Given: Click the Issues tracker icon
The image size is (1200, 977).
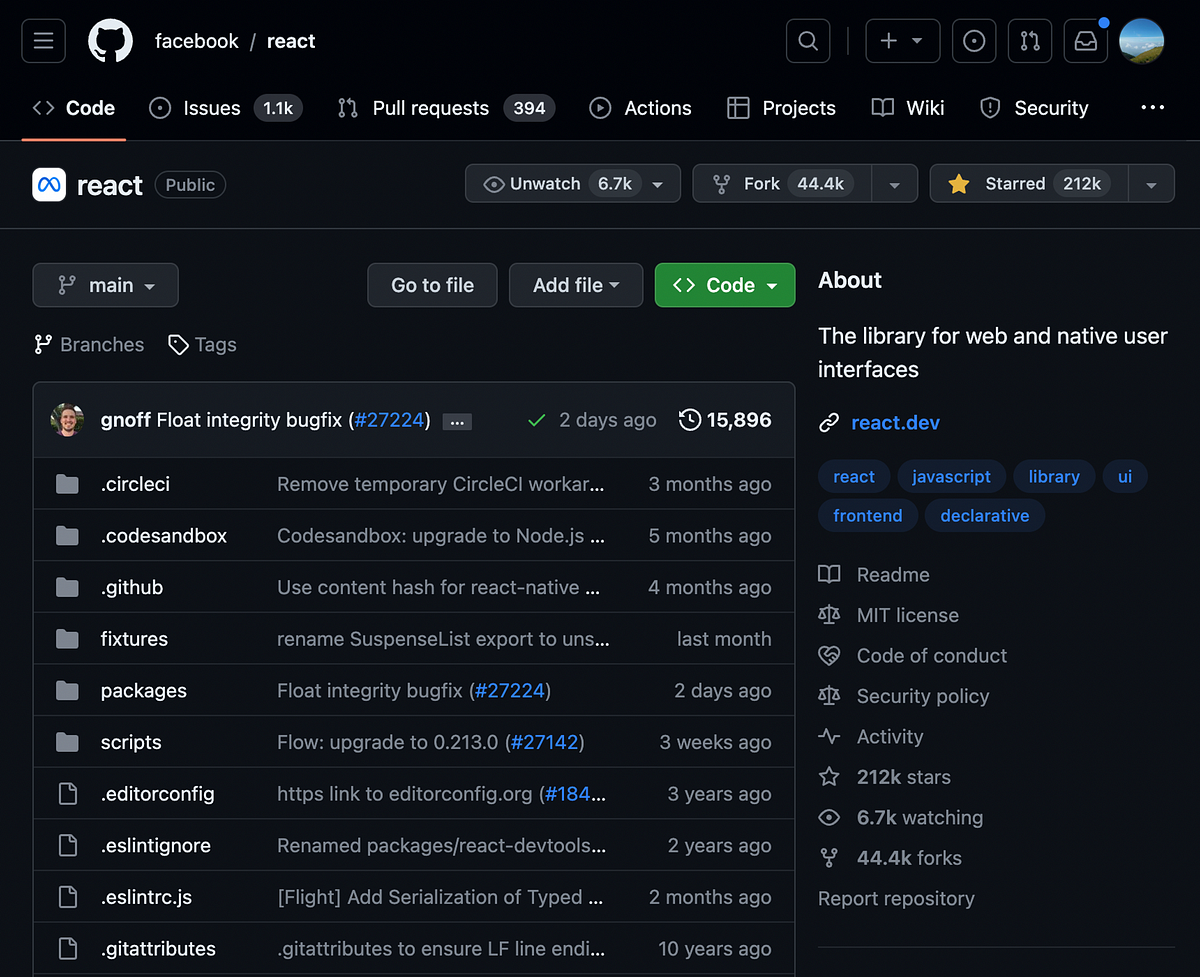Looking at the screenshot, I should click(160, 108).
